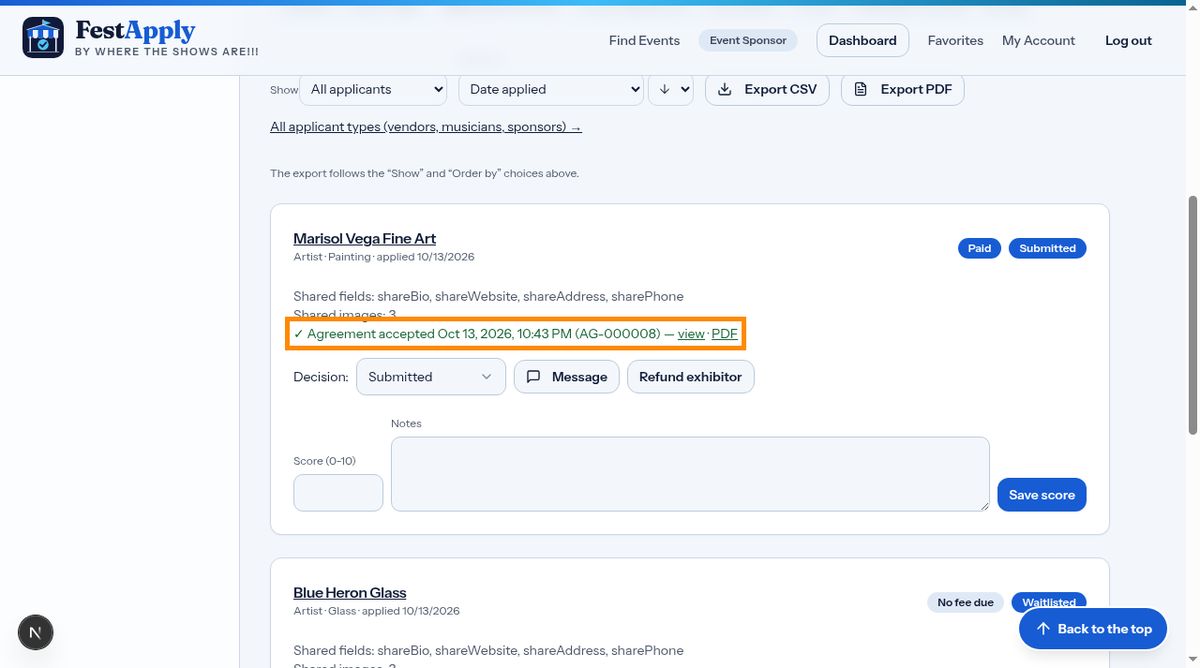Screen dimensions: 1200x668
Task: Download the agreement PDF for Marisol Vega
Action: [725, 334]
